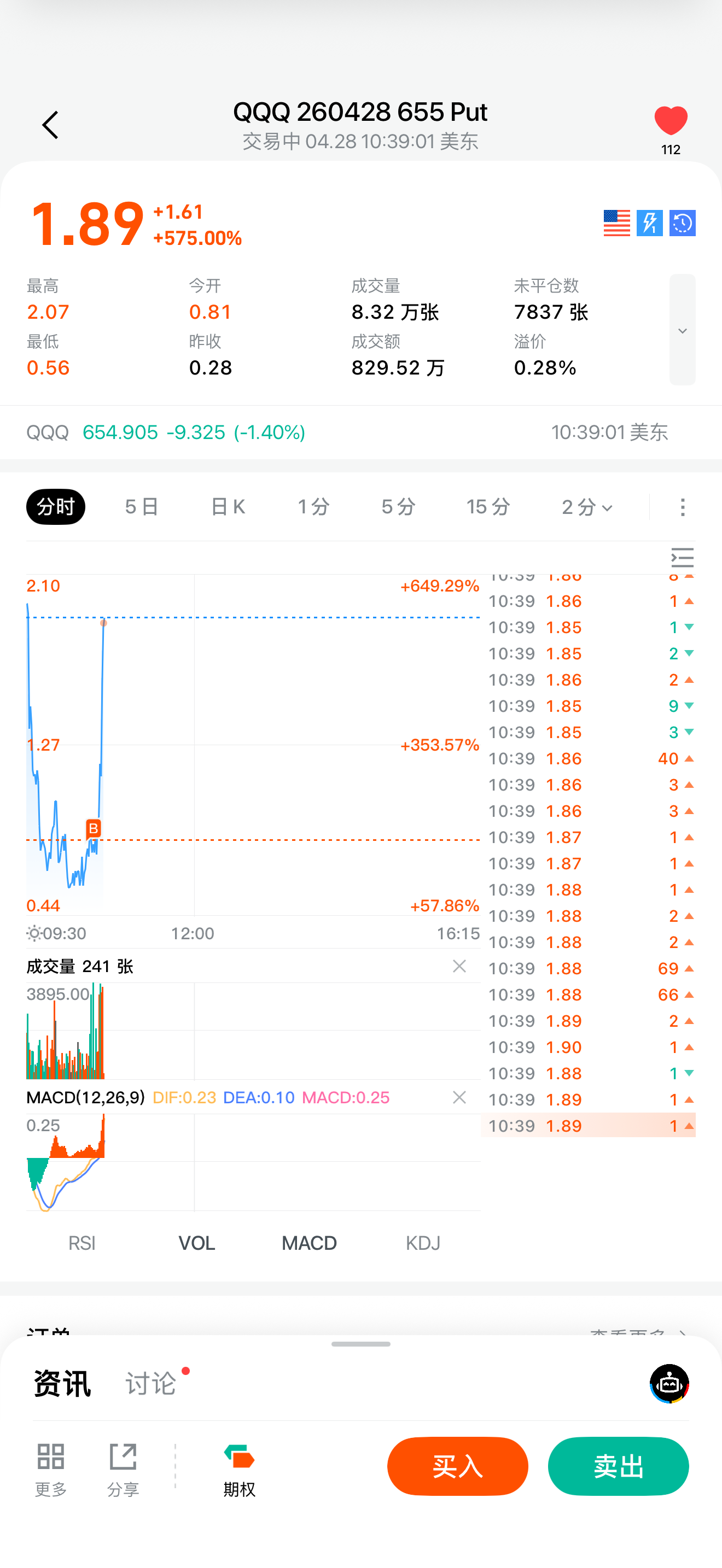Tap the red heart favorite icon
Viewport: 722px width, 1568px height.
click(x=670, y=120)
